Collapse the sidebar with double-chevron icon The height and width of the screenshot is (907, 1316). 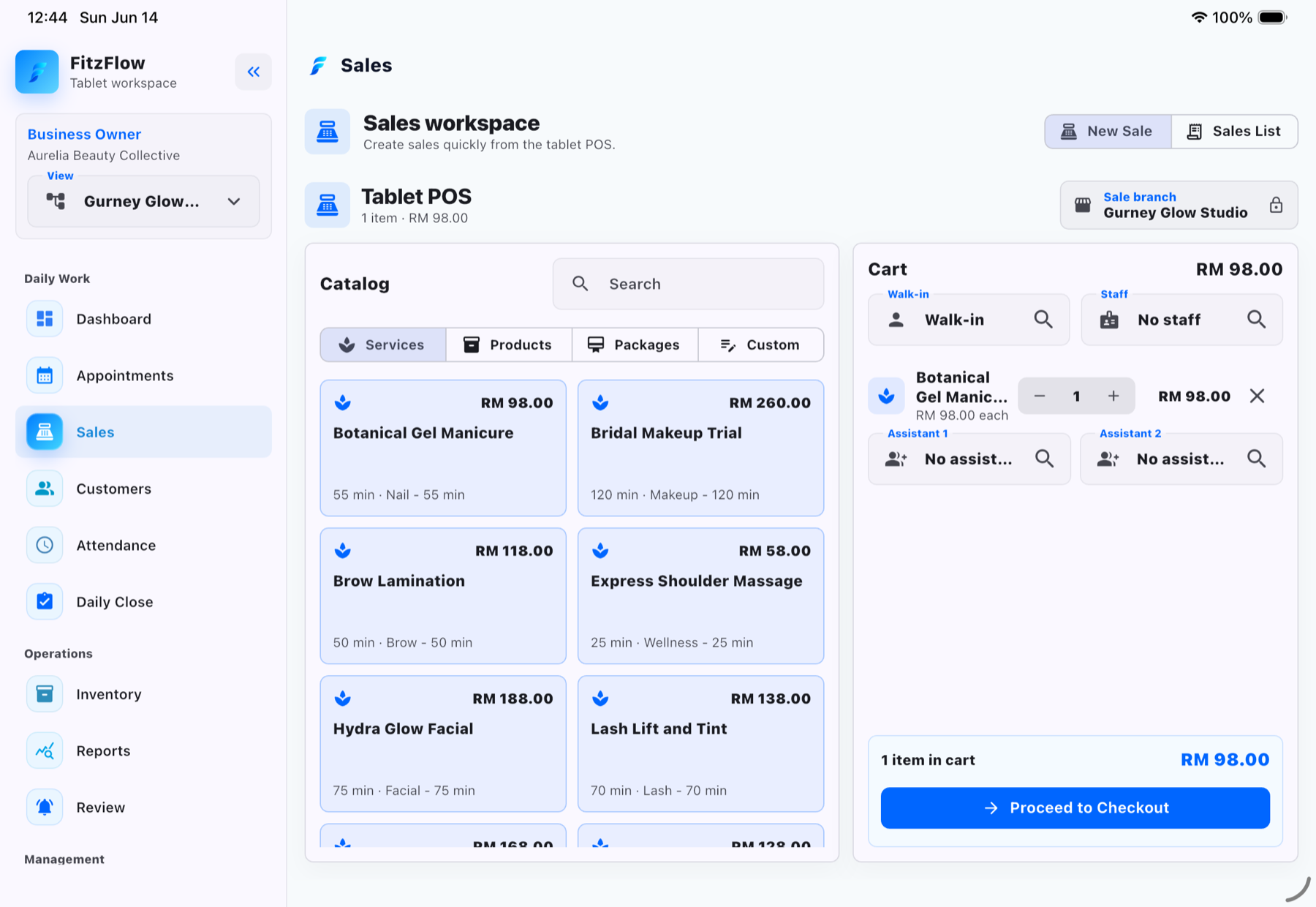click(x=253, y=72)
